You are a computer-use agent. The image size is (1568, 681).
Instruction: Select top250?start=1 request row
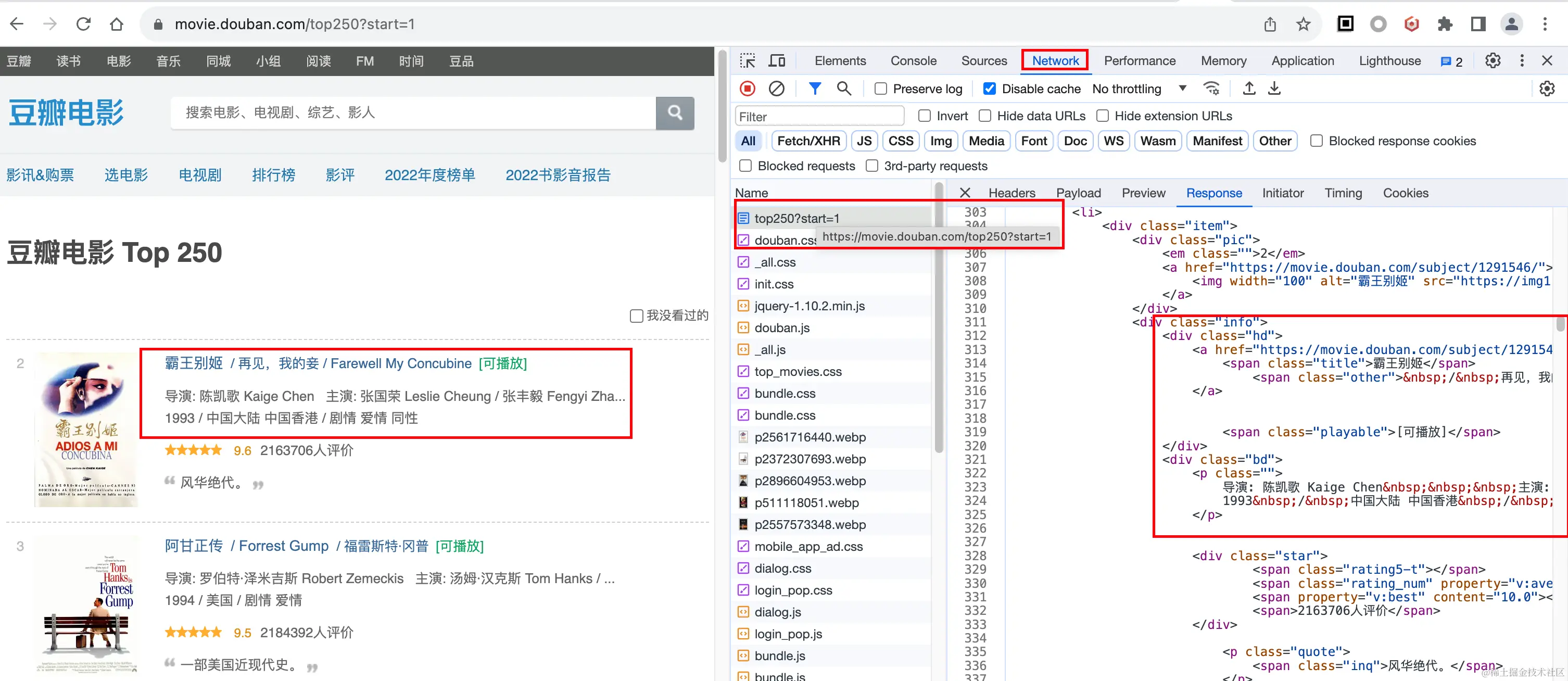click(x=833, y=219)
